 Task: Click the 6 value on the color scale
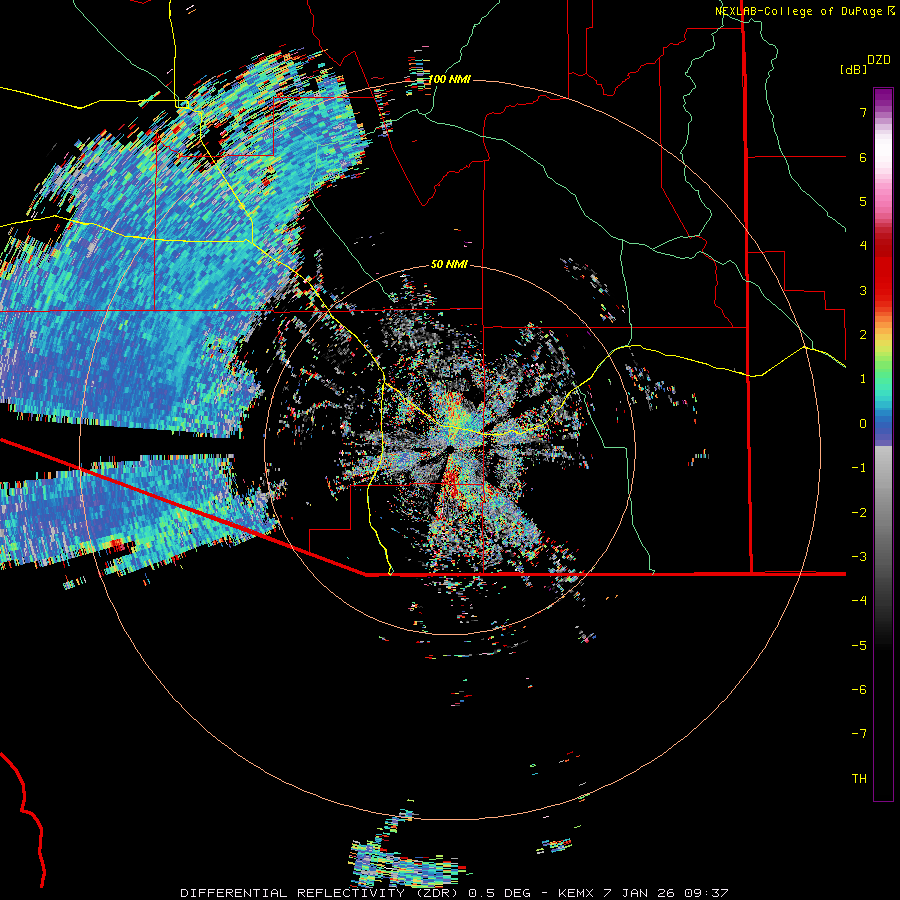863,157
